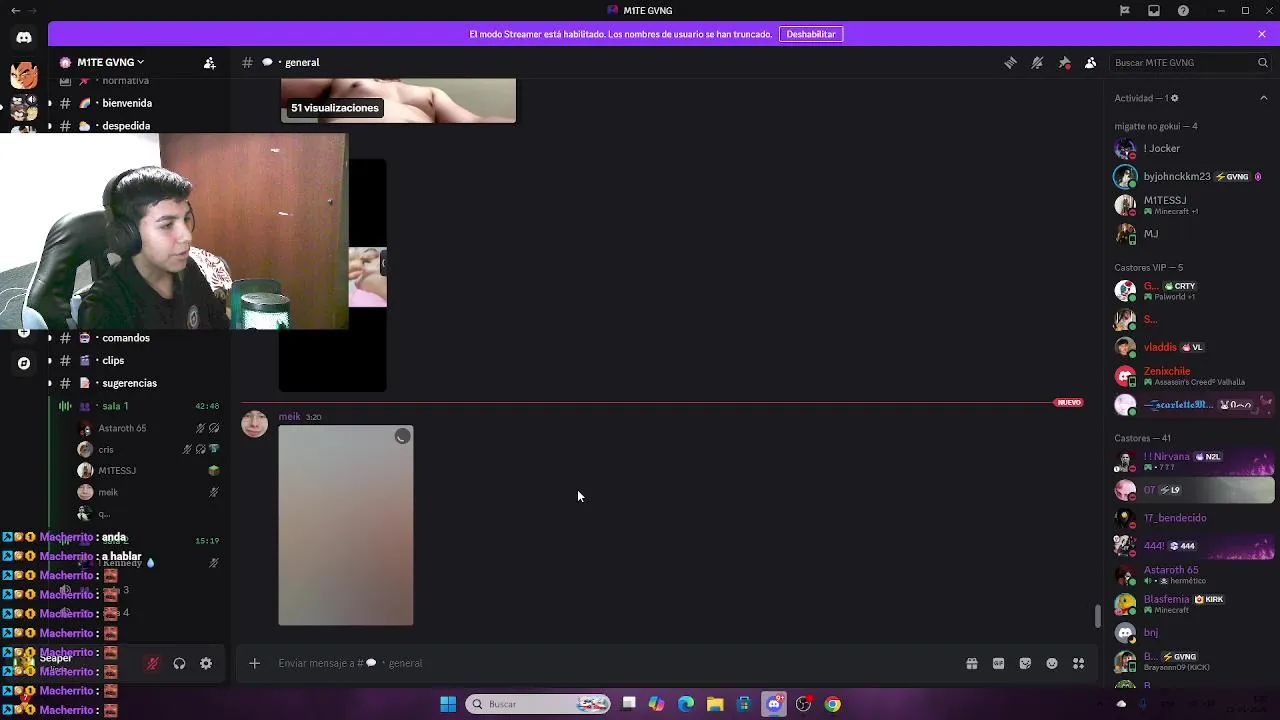Open Discord direct messages home icon

pyautogui.click(x=24, y=37)
